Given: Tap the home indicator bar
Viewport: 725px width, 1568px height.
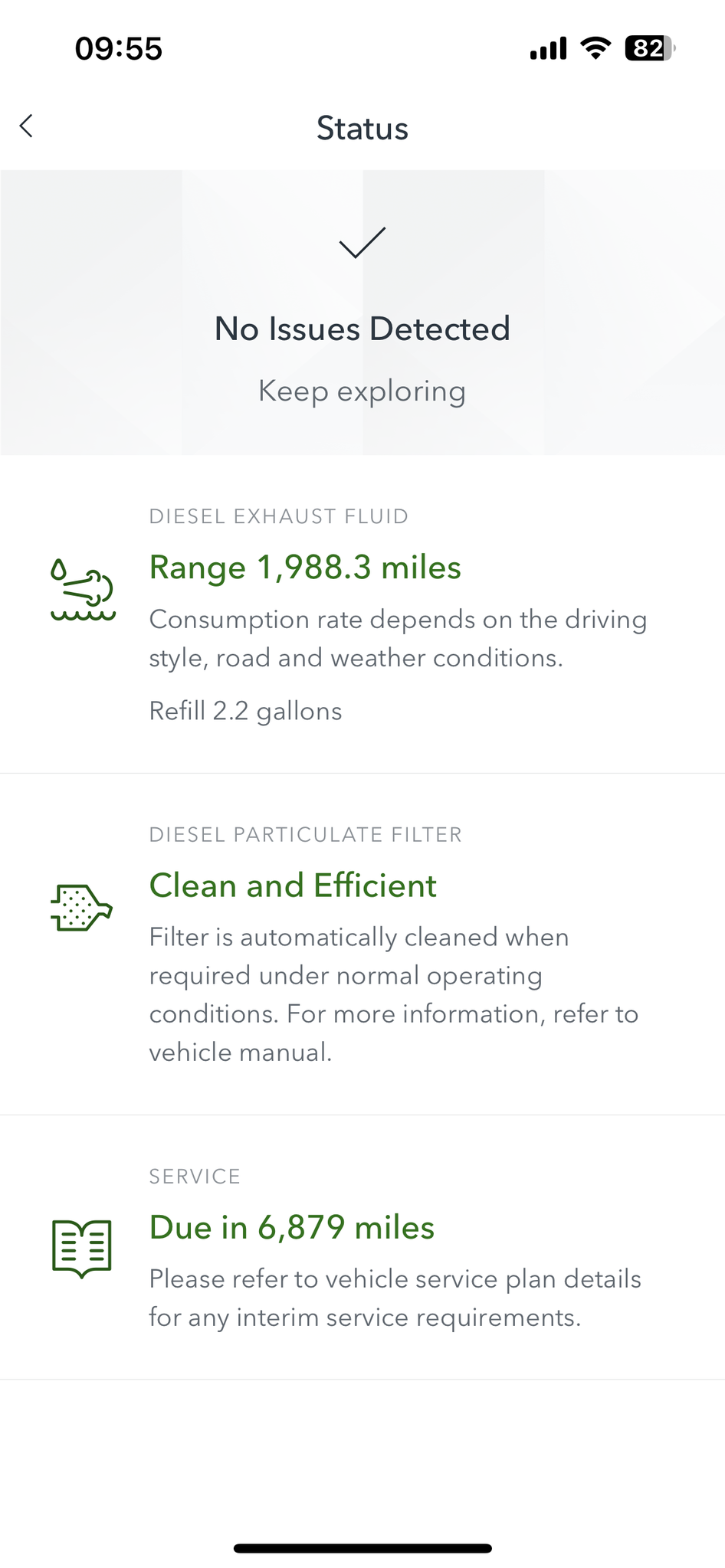Looking at the screenshot, I should click(362, 1548).
